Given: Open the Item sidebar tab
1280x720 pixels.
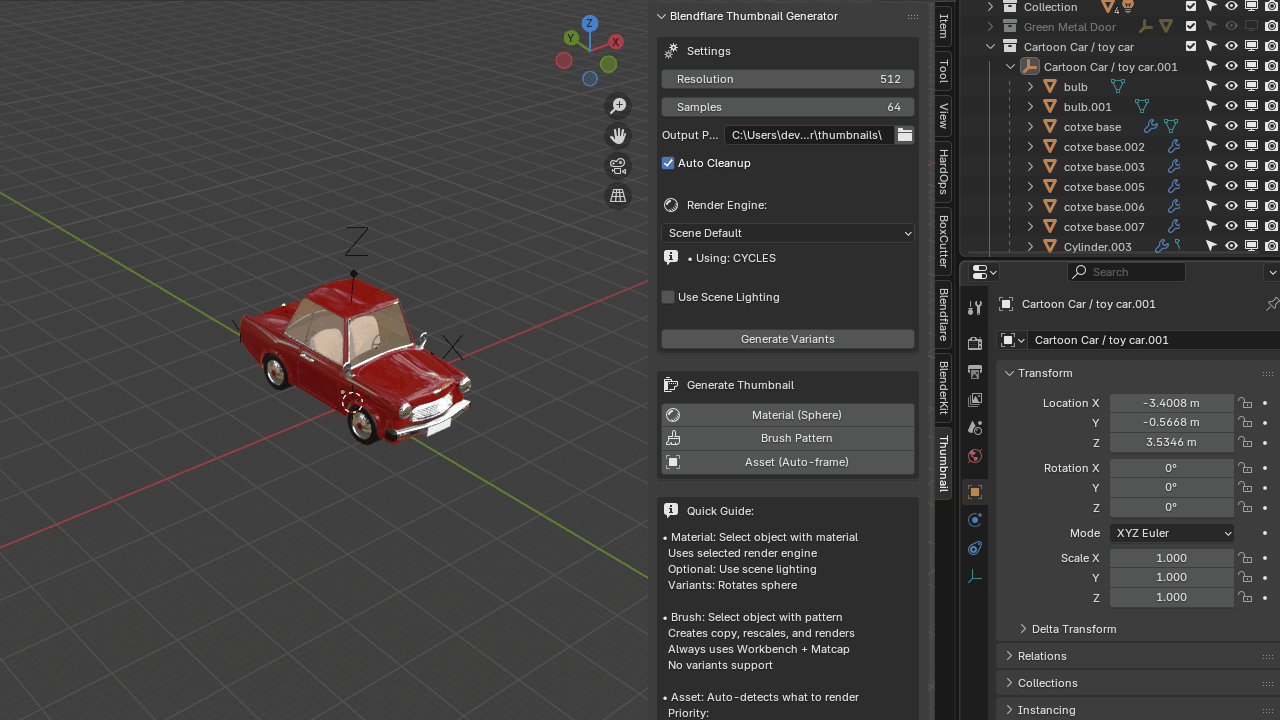Looking at the screenshot, I should tap(941, 28).
